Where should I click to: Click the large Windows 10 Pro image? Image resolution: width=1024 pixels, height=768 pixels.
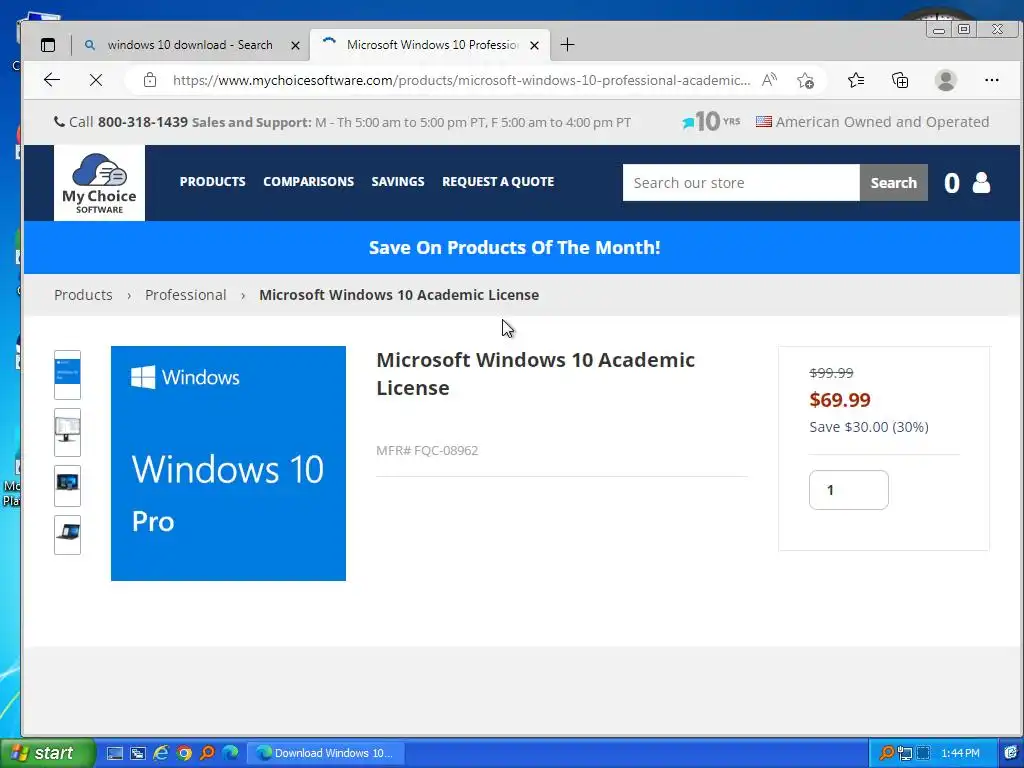tap(229, 463)
